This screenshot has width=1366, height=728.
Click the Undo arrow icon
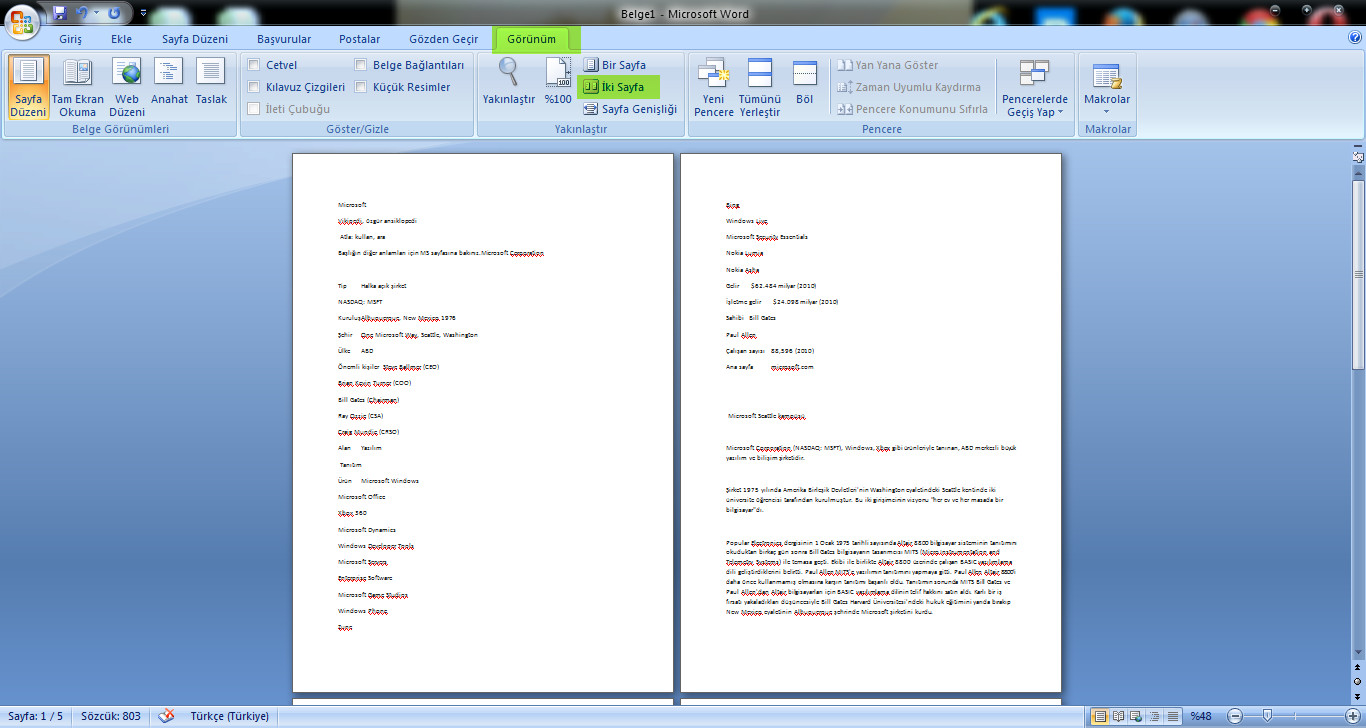(82, 13)
